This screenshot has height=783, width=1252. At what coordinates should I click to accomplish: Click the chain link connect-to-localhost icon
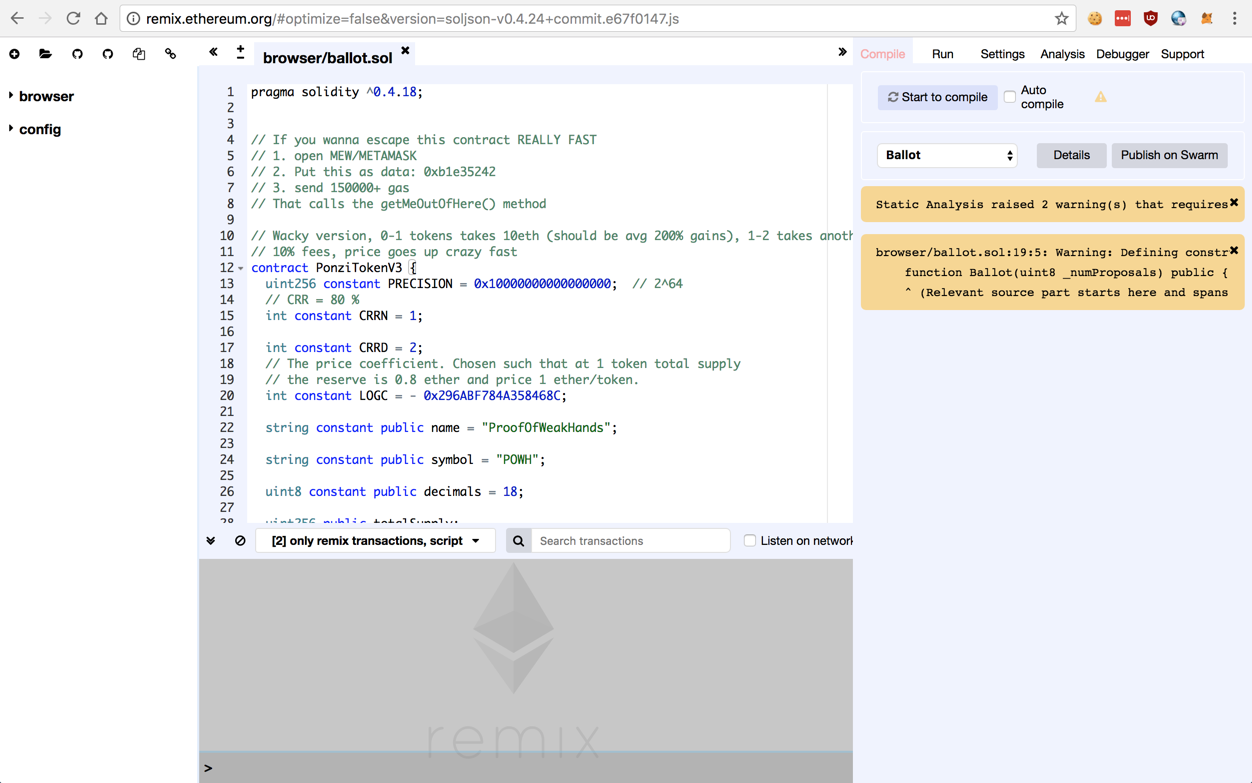click(170, 54)
